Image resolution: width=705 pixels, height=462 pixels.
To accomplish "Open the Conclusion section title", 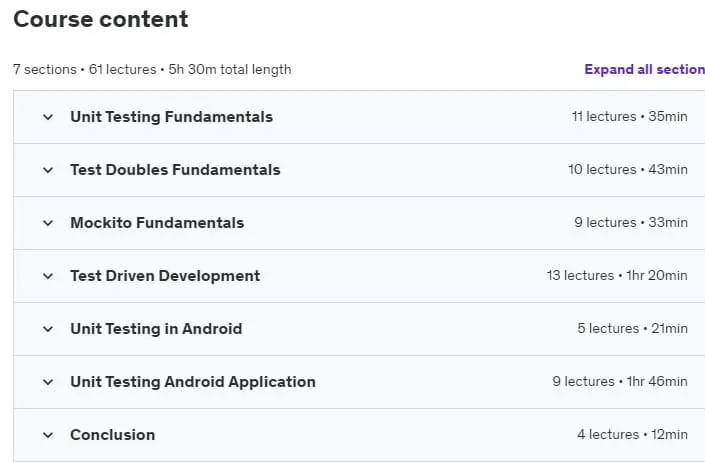I will [x=112, y=435].
